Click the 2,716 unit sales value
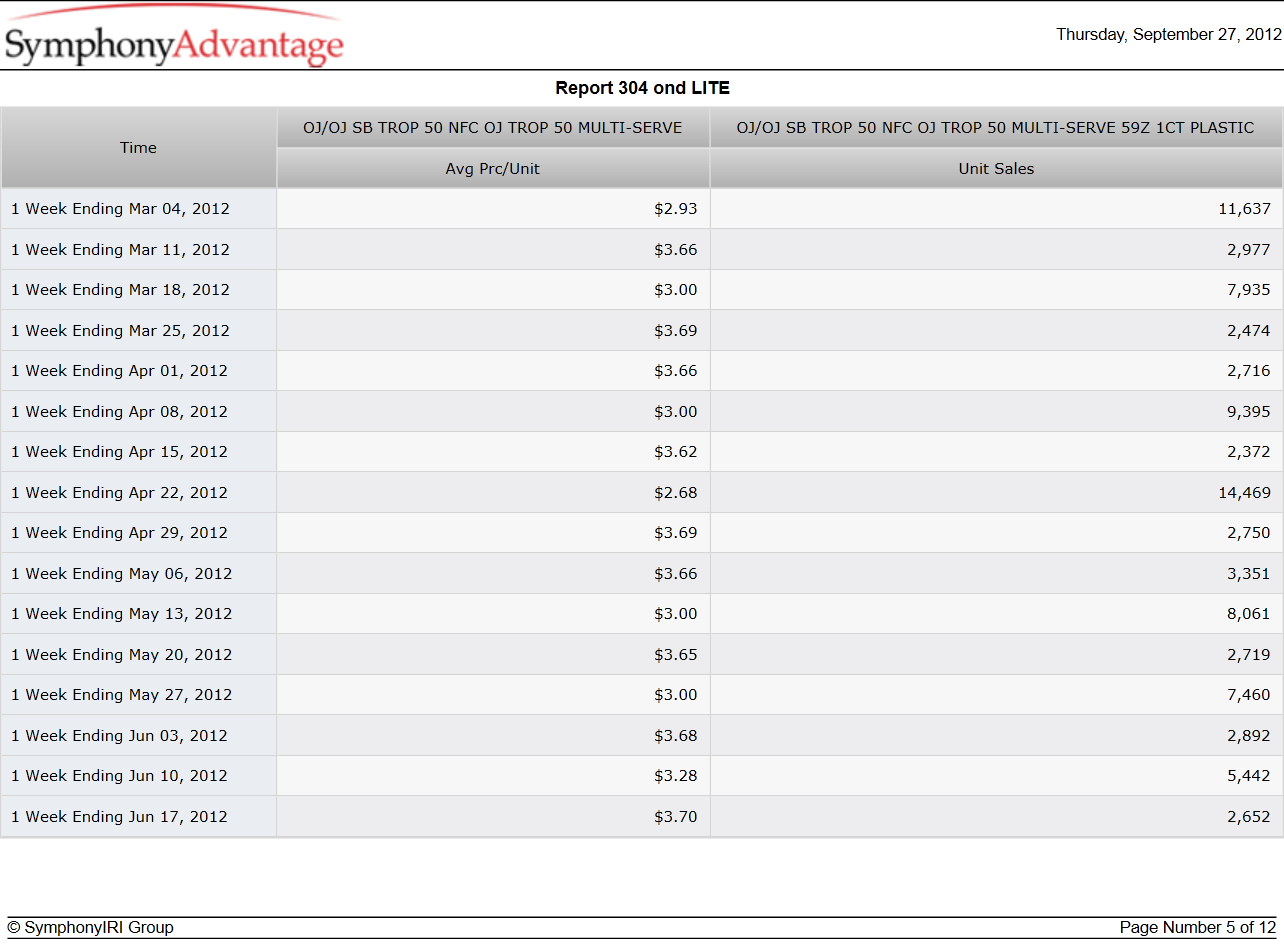This screenshot has width=1284, height=946. [1249, 371]
